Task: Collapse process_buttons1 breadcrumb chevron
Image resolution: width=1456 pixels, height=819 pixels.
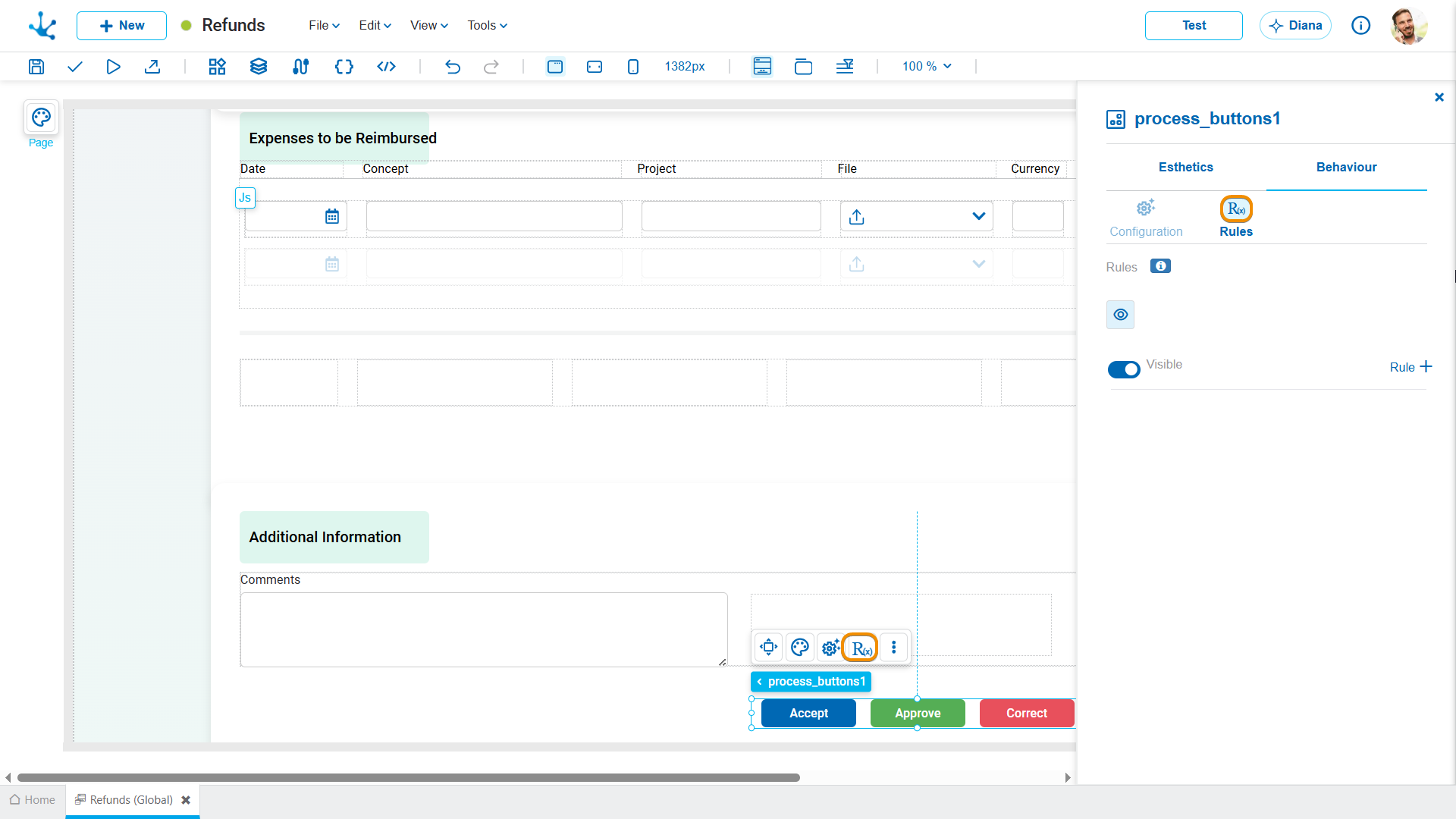Action: [759, 682]
